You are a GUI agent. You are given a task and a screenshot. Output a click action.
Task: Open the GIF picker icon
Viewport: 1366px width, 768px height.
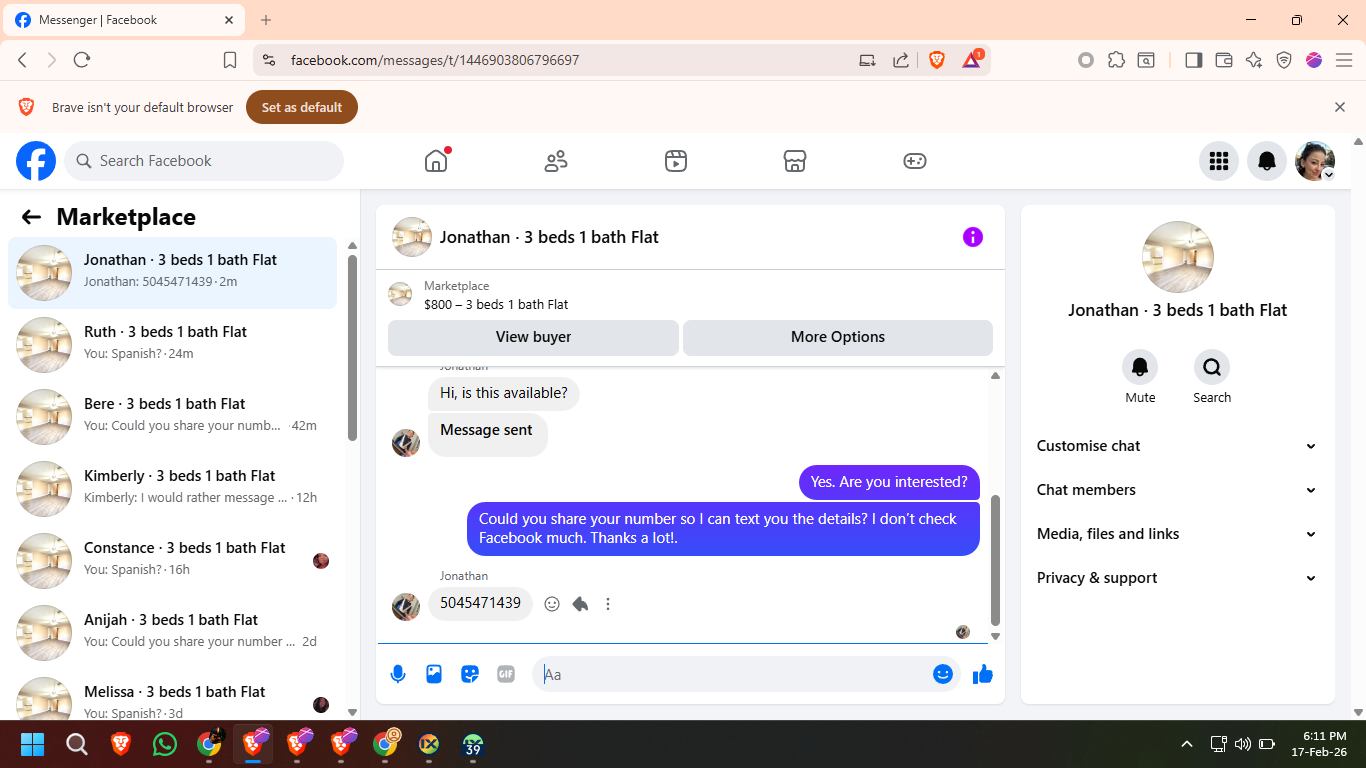pos(506,674)
